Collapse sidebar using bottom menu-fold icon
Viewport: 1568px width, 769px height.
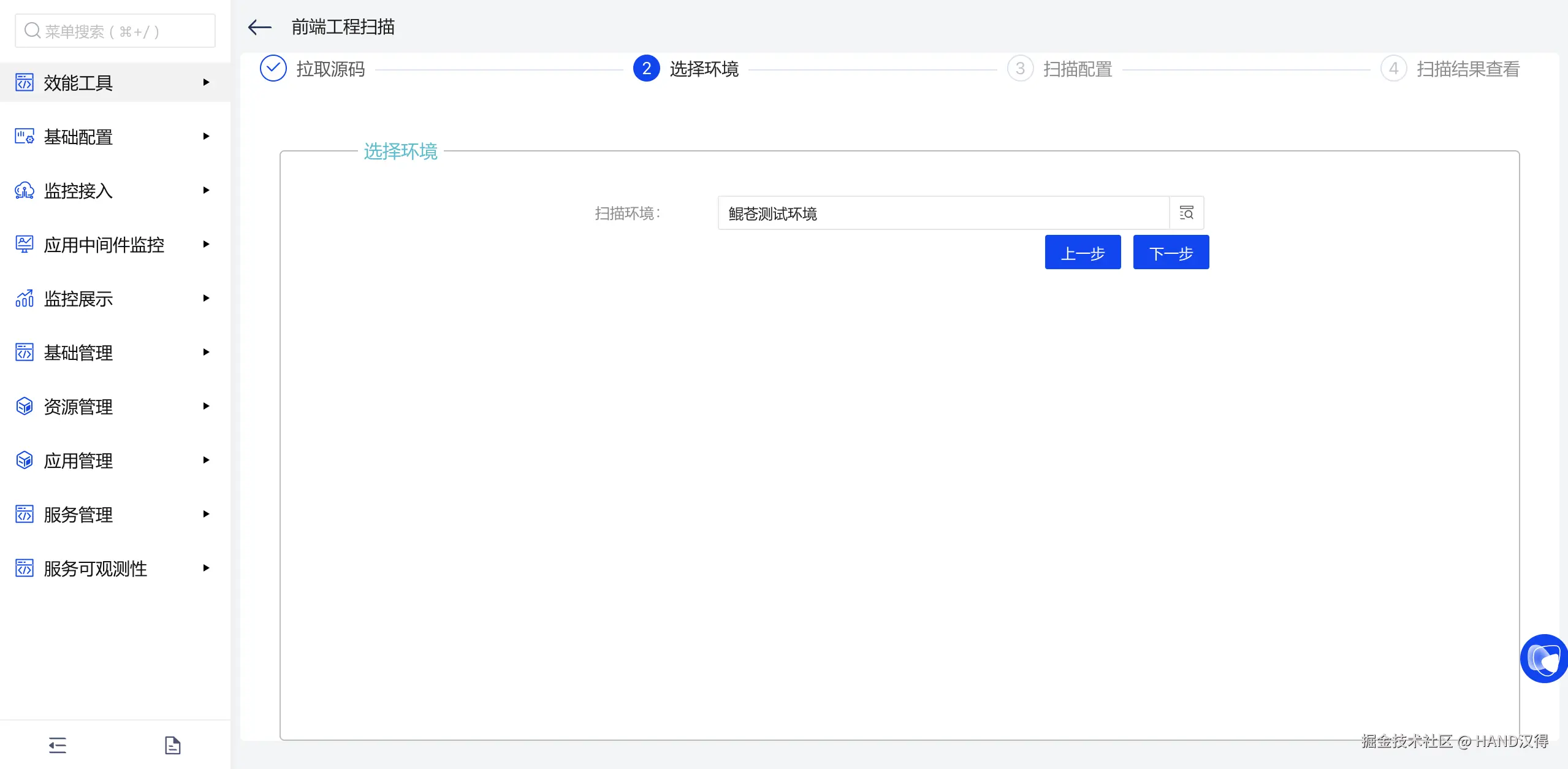tap(58, 745)
